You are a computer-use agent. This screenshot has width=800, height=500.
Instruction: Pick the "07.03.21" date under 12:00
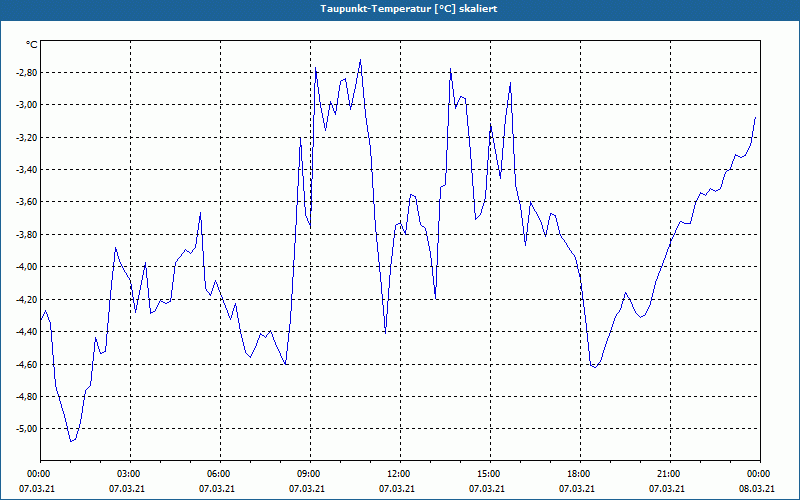tap(397, 488)
